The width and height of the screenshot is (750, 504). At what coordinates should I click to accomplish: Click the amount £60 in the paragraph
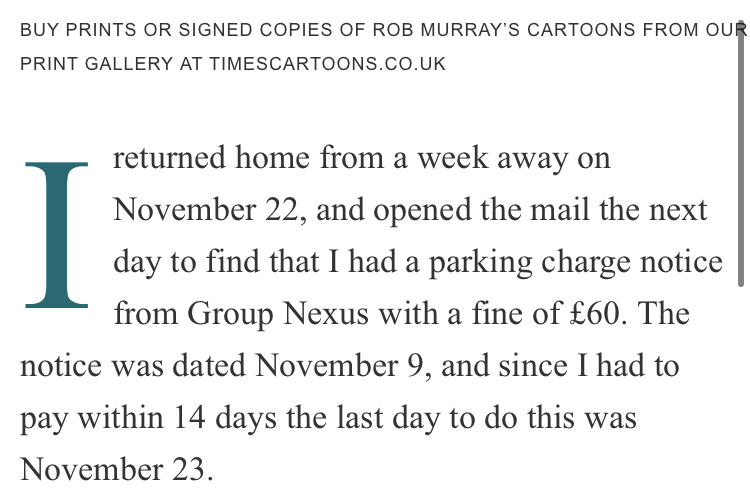[595, 314]
